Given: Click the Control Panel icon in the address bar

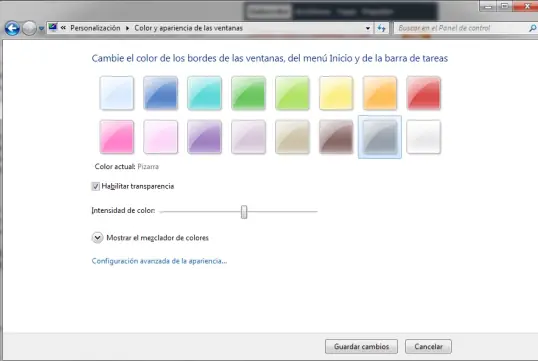Looking at the screenshot, I should (53, 27).
